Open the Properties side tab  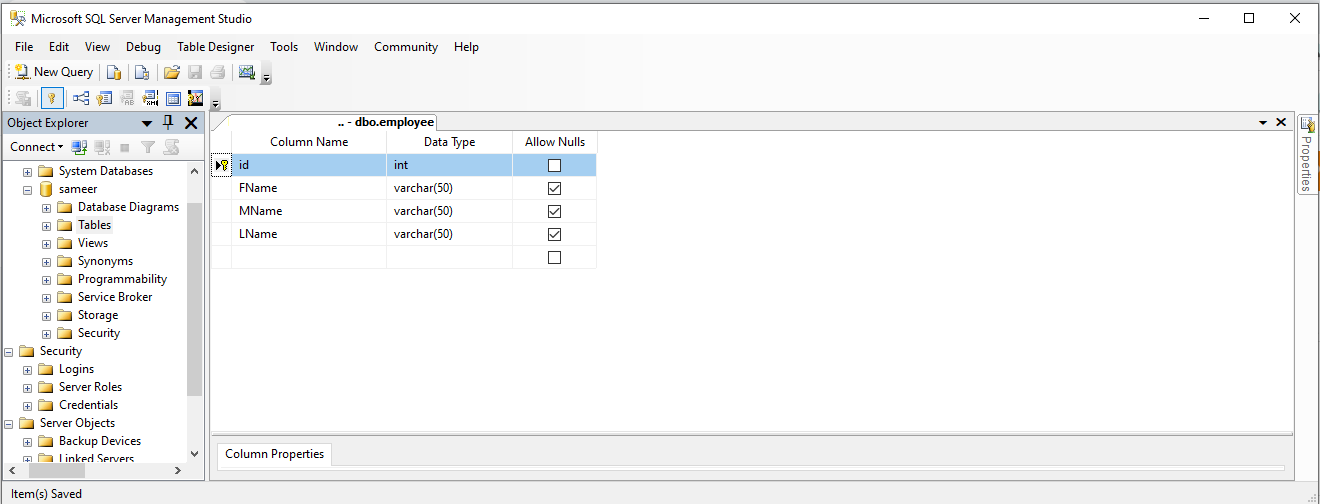(1307, 154)
